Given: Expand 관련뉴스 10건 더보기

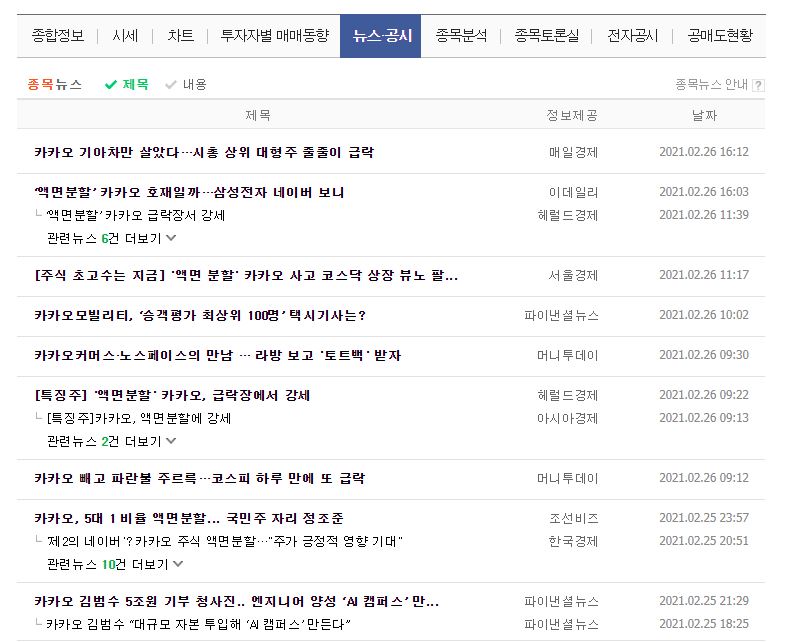Looking at the screenshot, I should click(115, 564).
